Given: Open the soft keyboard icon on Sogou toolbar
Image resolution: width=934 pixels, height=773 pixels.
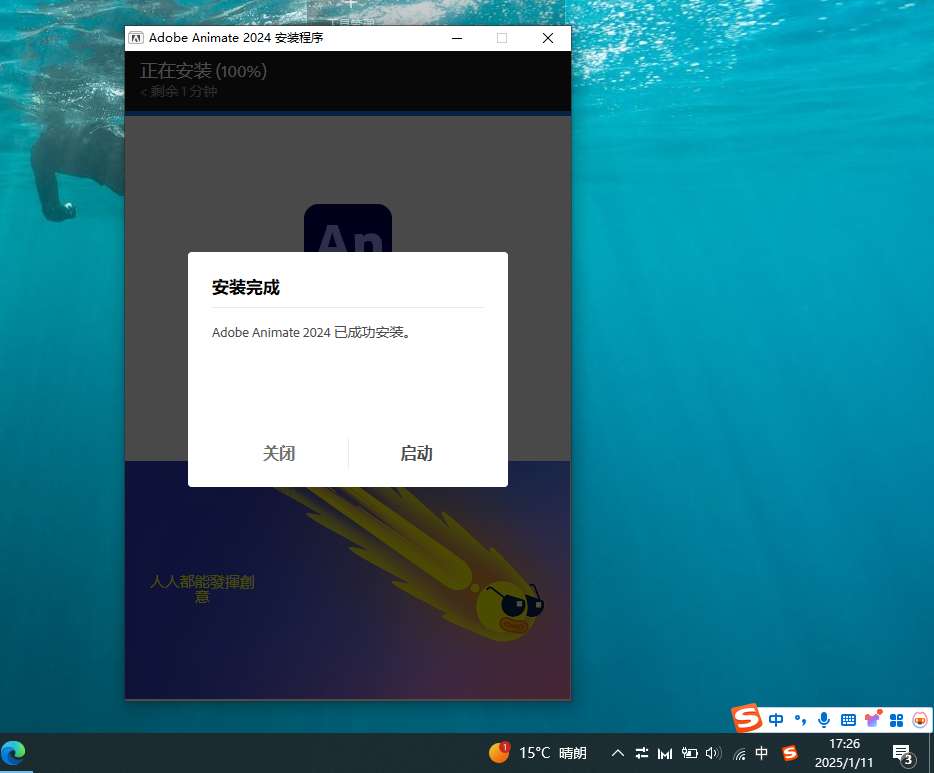Looking at the screenshot, I should coord(848,720).
